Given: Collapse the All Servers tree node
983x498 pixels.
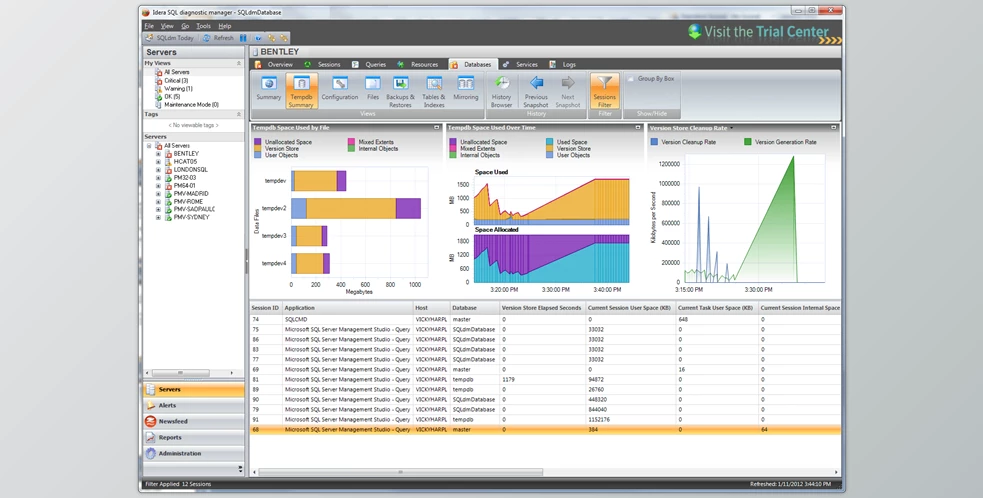Looking at the screenshot, I should (149, 146).
